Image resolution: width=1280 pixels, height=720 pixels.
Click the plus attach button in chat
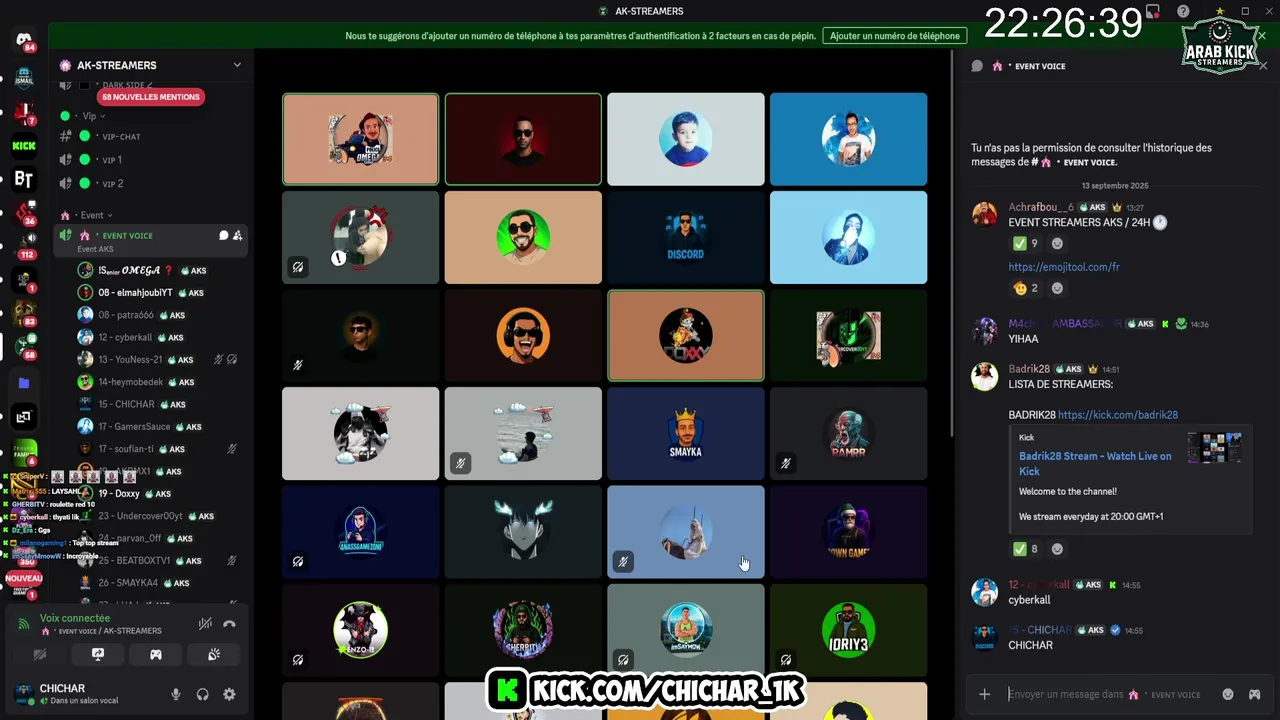(x=985, y=694)
